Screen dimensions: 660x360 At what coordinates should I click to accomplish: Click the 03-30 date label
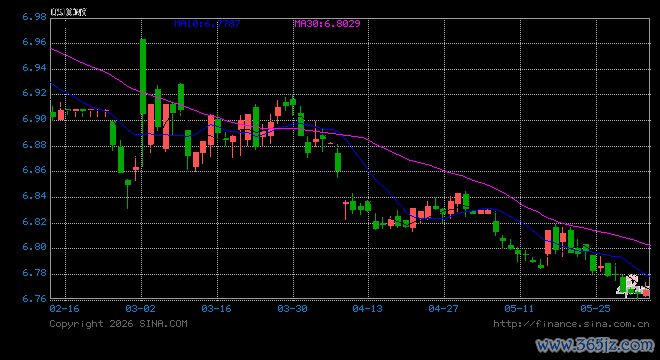pos(292,309)
